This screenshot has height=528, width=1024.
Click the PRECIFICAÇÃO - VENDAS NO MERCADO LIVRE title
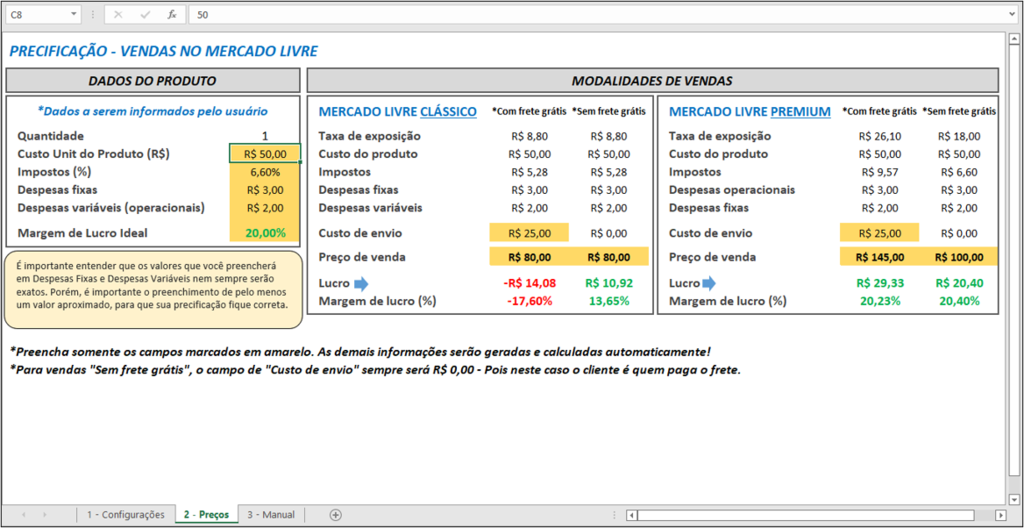[x=164, y=51]
